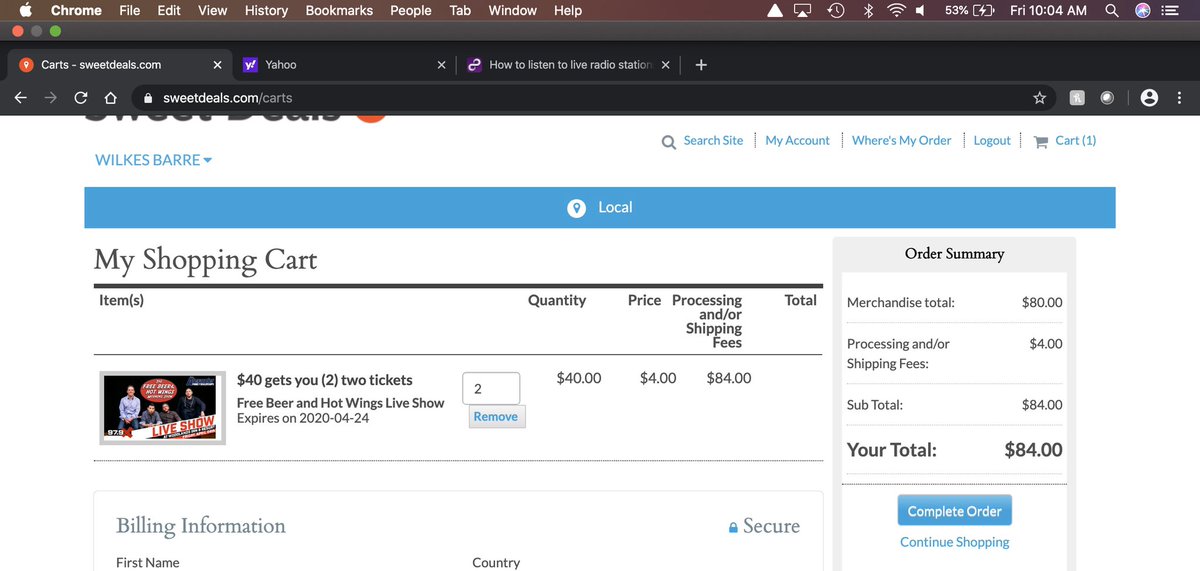Click the Continue Shopping link
This screenshot has height=571, width=1200.
(x=955, y=542)
